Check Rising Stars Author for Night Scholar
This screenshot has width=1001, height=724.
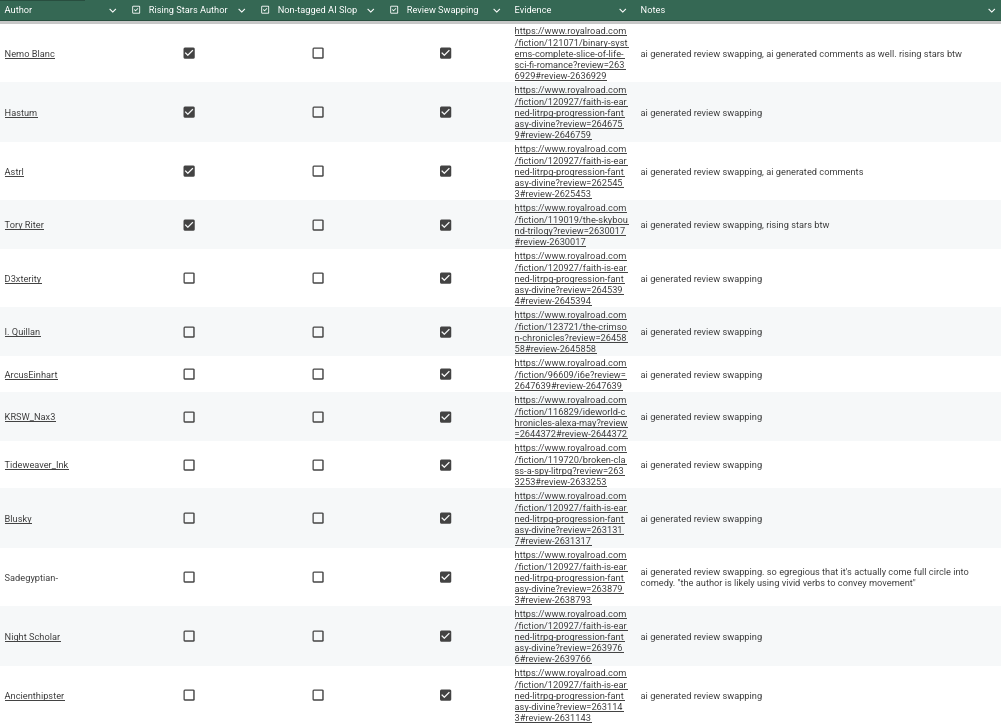189,636
